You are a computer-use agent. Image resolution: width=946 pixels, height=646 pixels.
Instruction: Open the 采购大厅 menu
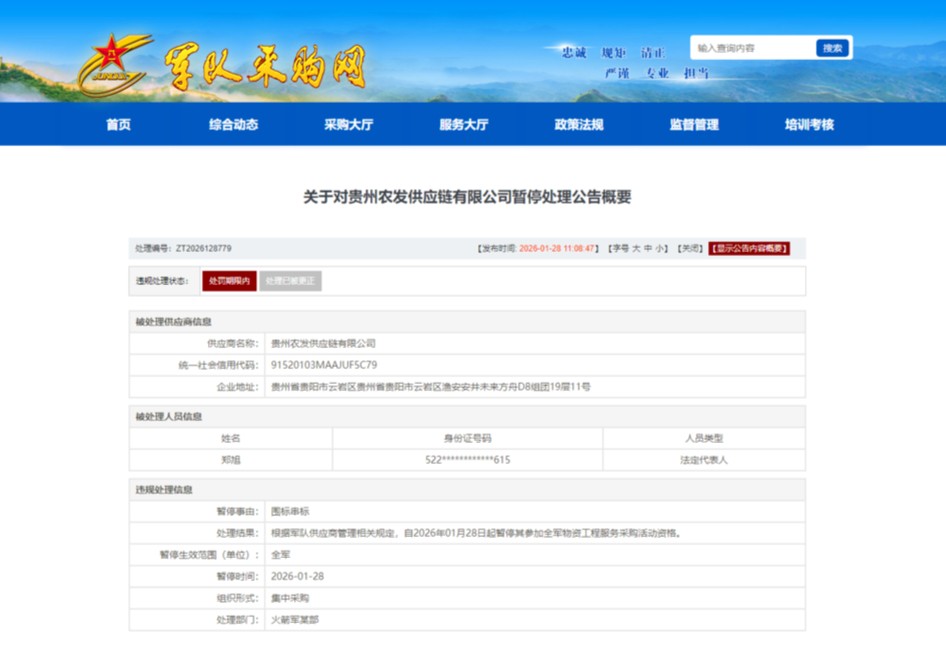(x=348, y=125)
